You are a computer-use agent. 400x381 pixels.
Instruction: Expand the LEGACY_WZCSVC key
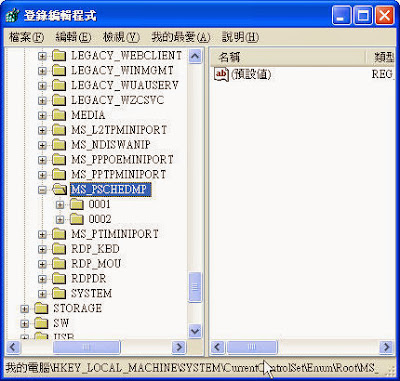42,100
